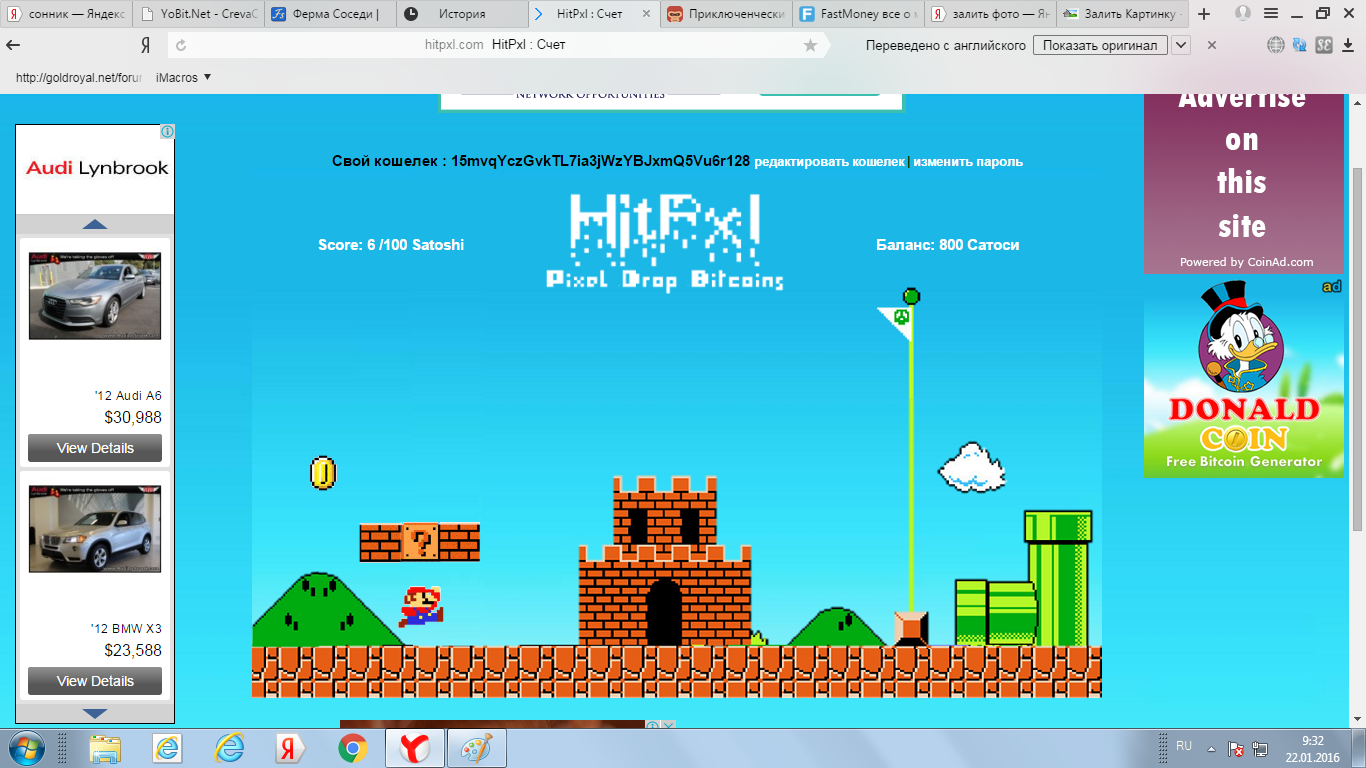Click the 'Показать оригинал' button
Screen dimensions: 1366x768
tap(1100, 45)
